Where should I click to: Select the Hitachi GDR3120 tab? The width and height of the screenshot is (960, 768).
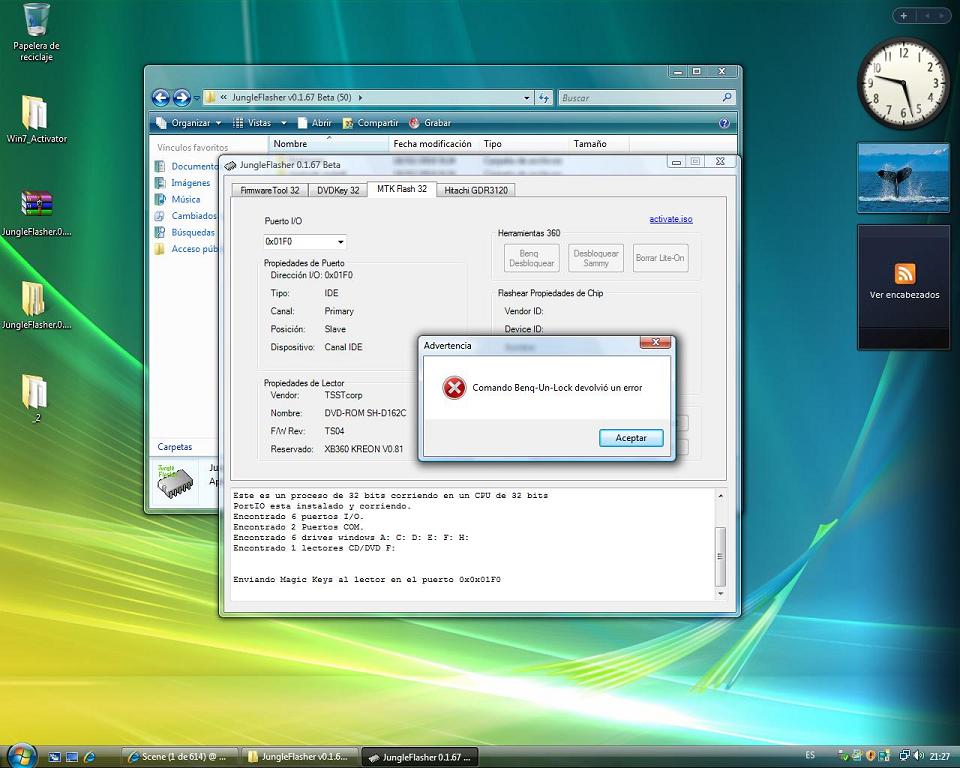pos(477,190)
